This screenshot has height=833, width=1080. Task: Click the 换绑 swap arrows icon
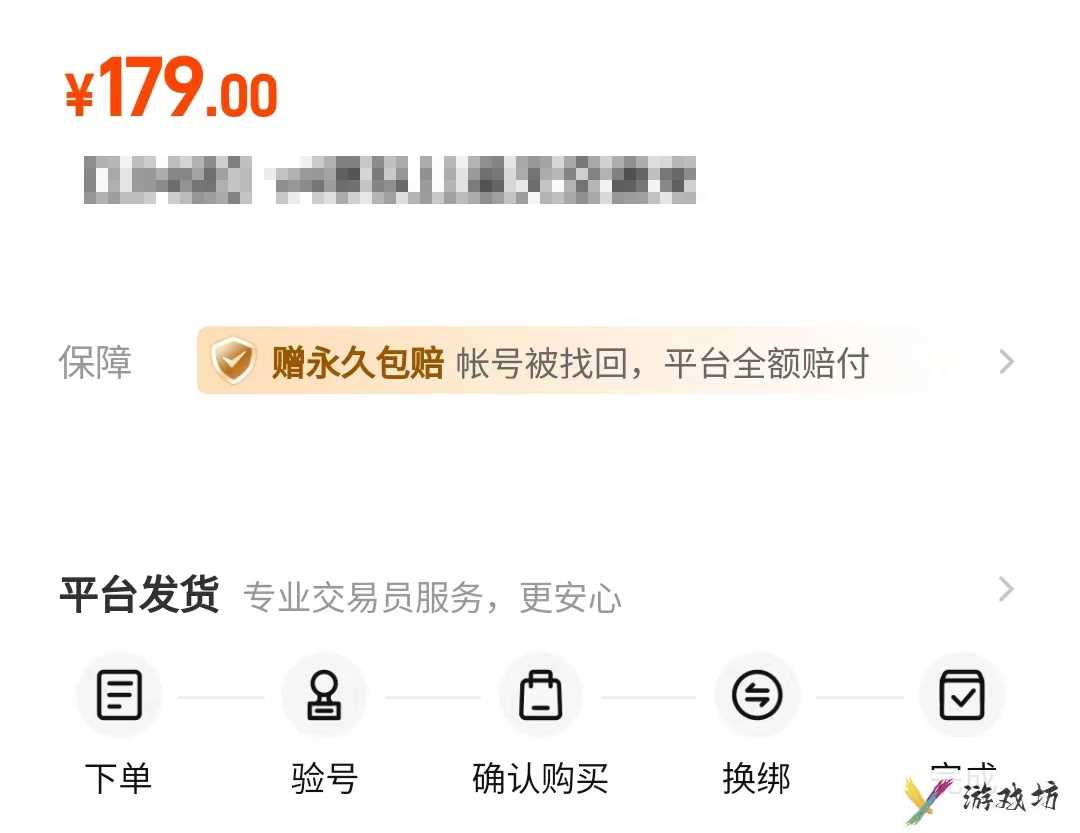click(757, 695)
